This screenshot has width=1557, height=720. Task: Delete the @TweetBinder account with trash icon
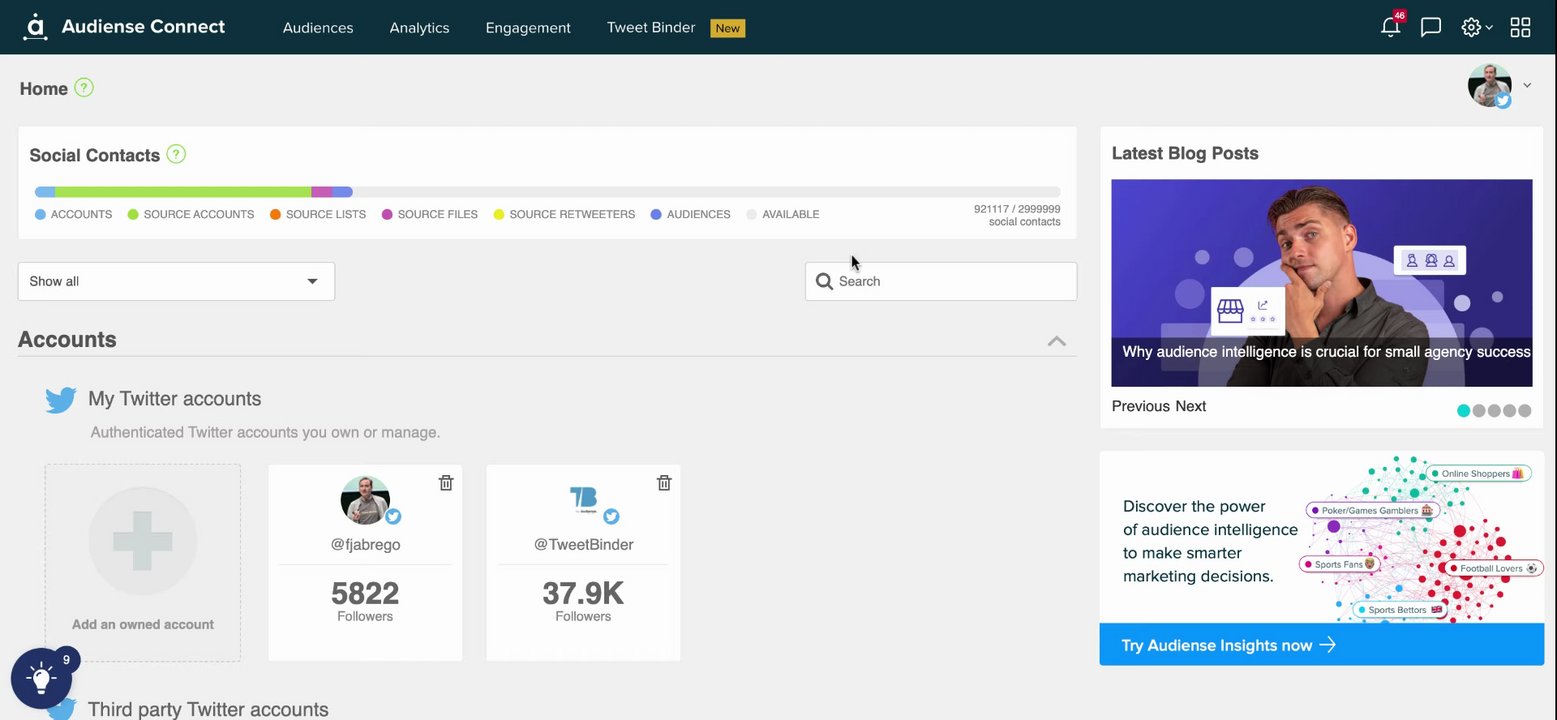click(x=664, y=483)
